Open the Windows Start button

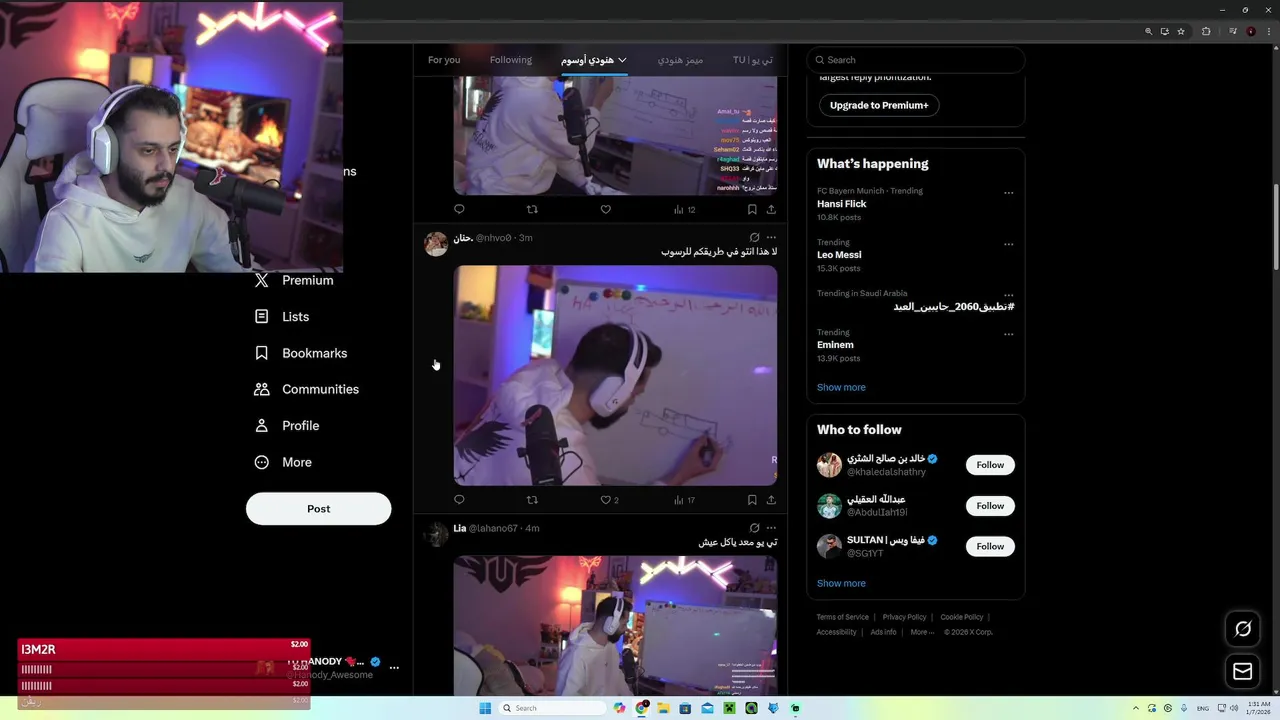point(485,708)
